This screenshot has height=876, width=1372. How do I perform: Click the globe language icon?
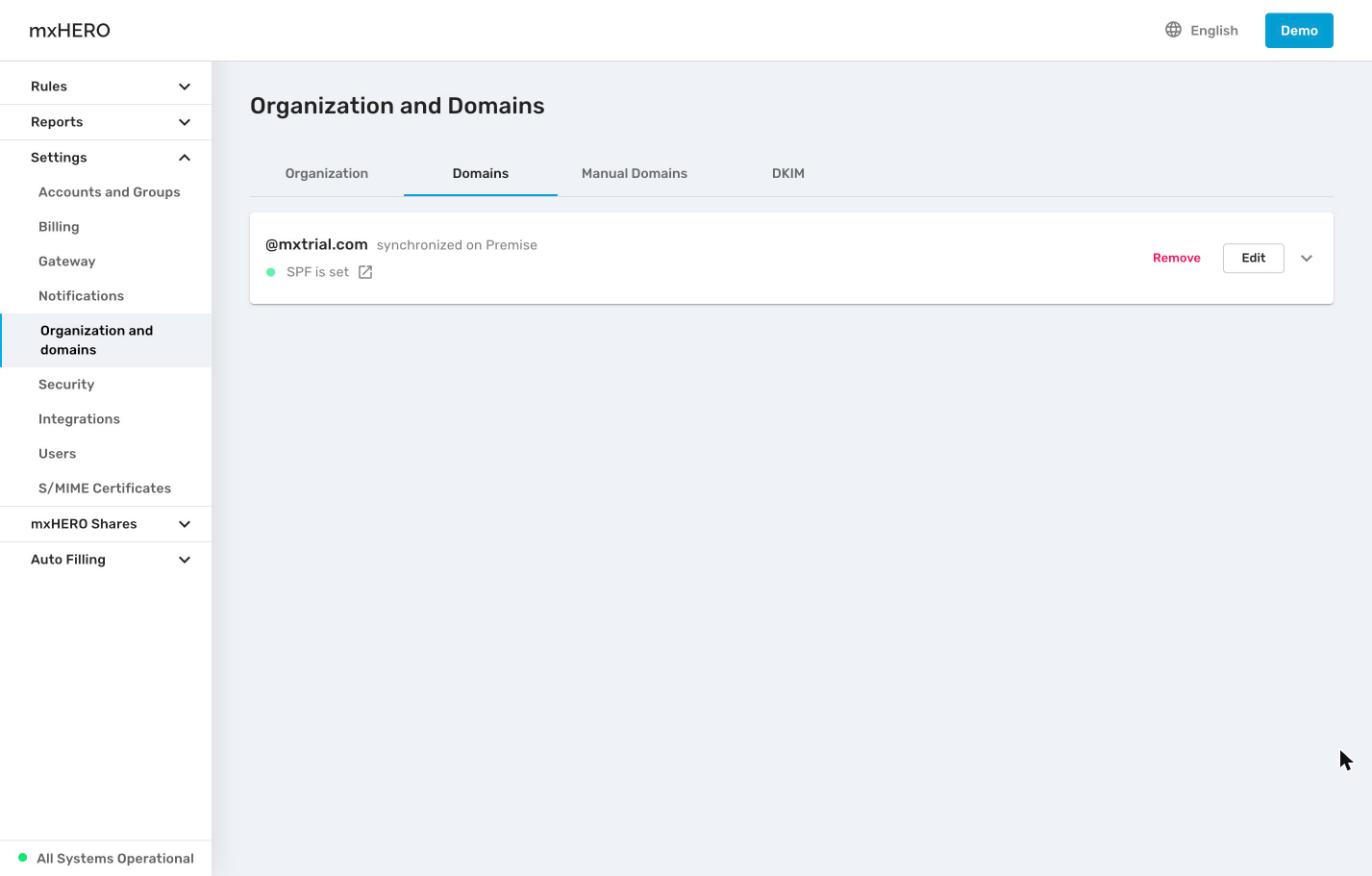(x=1173, y=30)
